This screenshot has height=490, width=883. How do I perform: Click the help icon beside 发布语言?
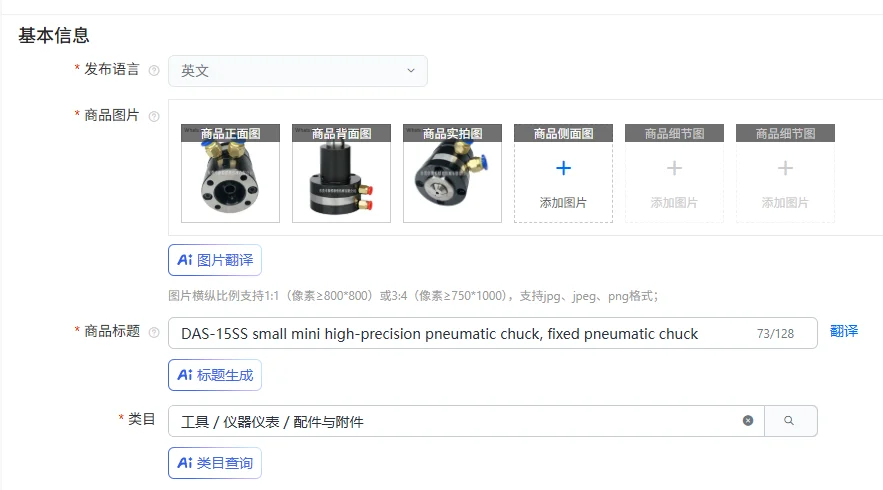[x=154, y=70]
